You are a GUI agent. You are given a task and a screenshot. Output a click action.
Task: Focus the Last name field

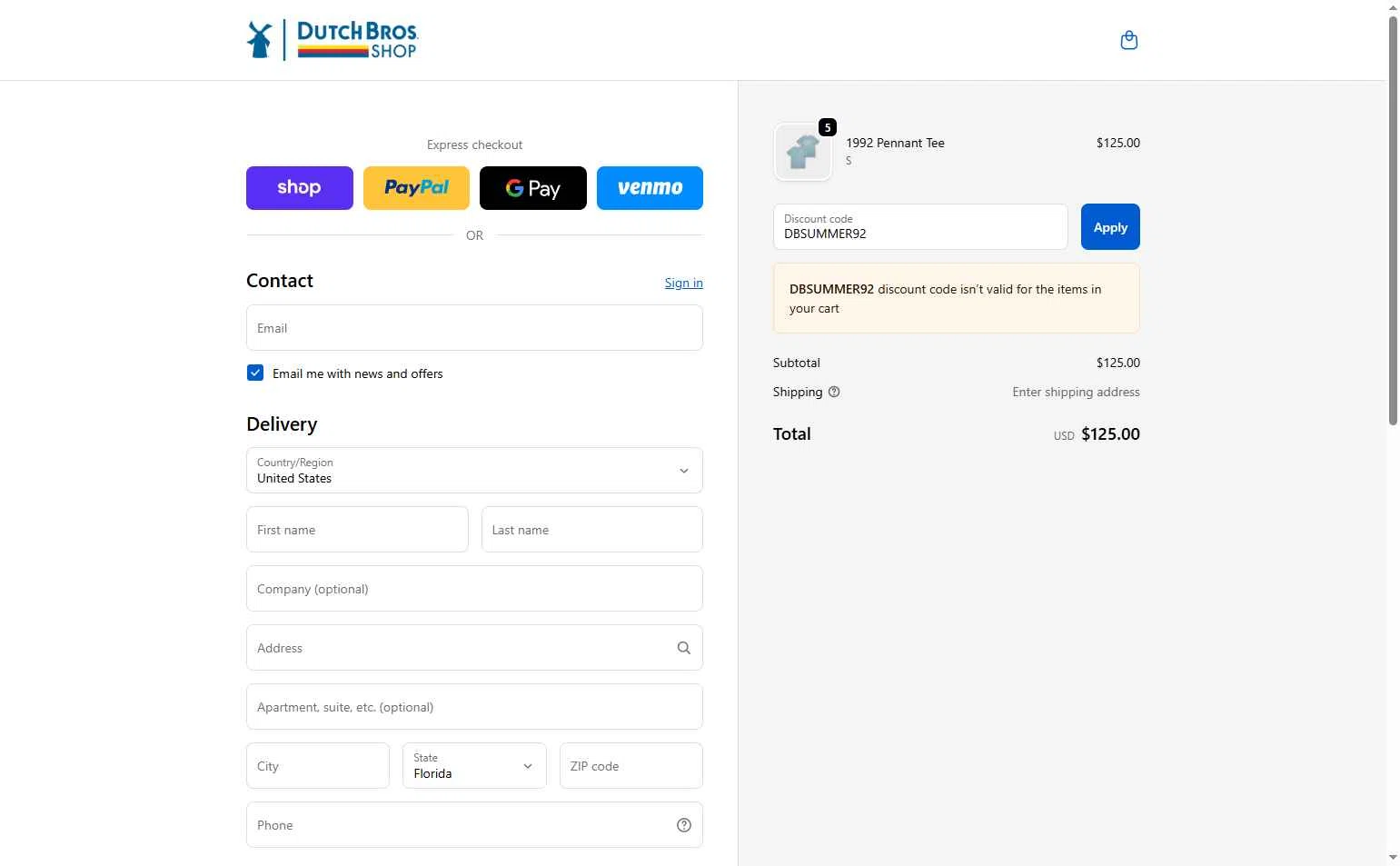592,529
